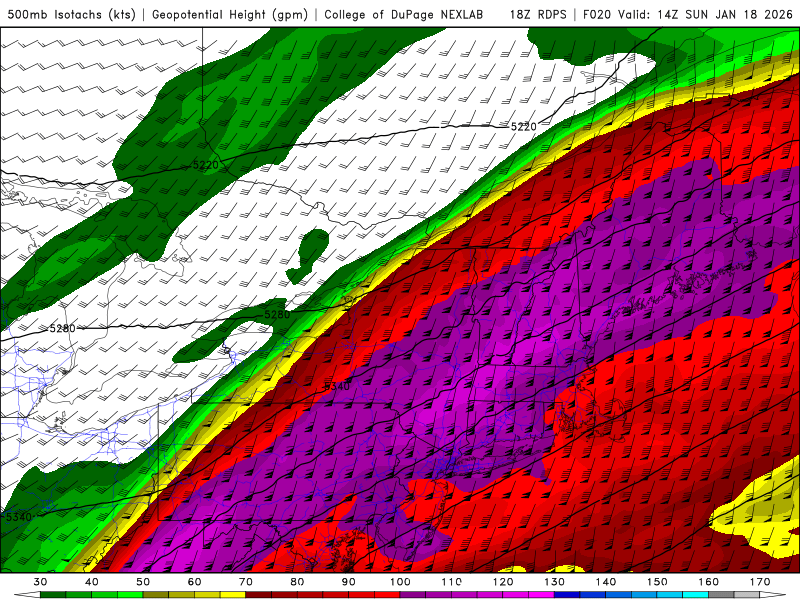
Task: Click the bright magenta 125-130 kt legend swatch
Action: coord(542,594)
